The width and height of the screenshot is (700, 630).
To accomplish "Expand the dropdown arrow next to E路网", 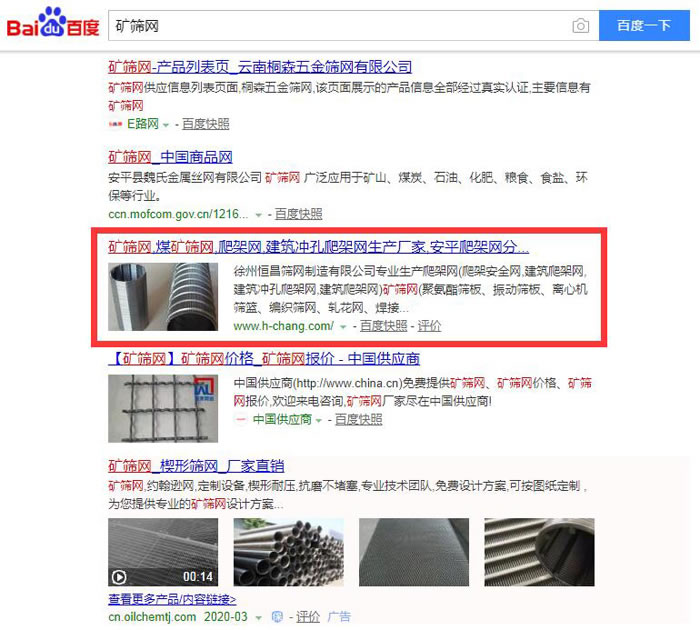I will [x=166, y=125].
